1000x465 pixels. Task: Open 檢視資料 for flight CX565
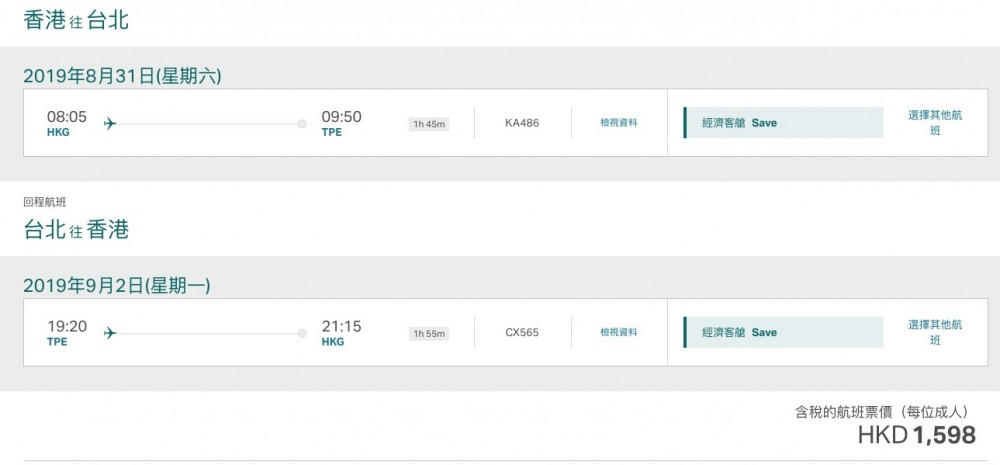point(618,332)
